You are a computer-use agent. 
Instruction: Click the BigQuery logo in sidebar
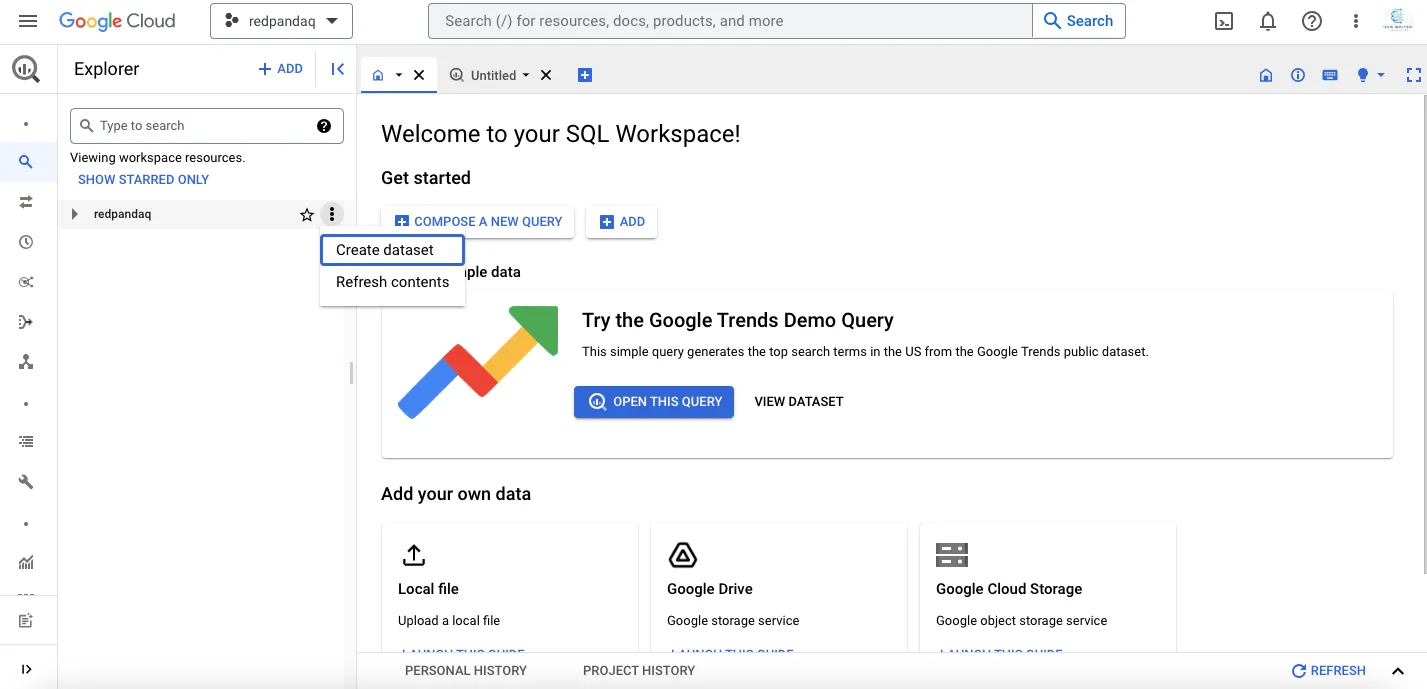tap(26, 69)
